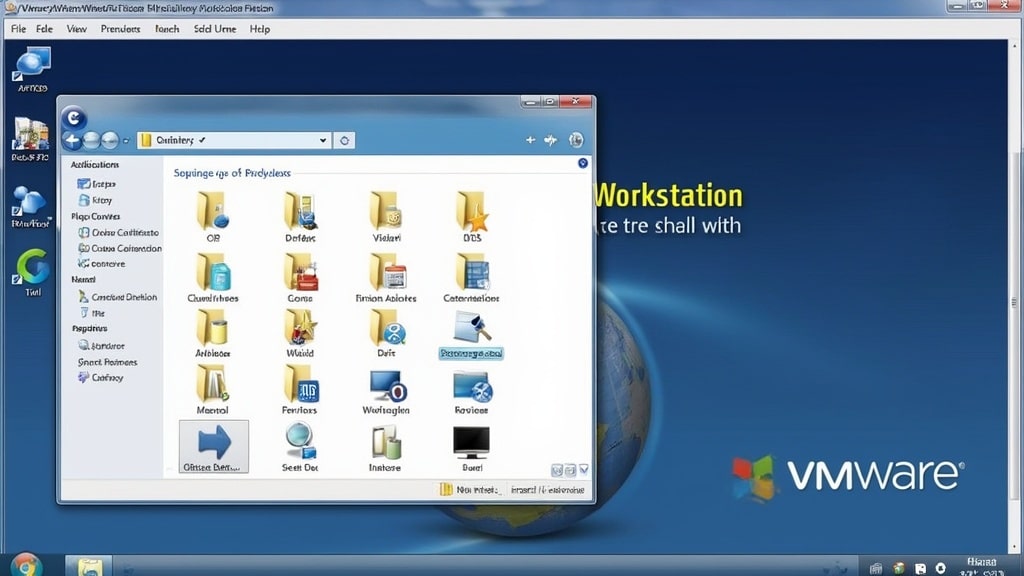Select Oicise Cotfiiteuto in sidebar
The width and height of the screenshot is (1024, 576).
(x=118, y=232)
